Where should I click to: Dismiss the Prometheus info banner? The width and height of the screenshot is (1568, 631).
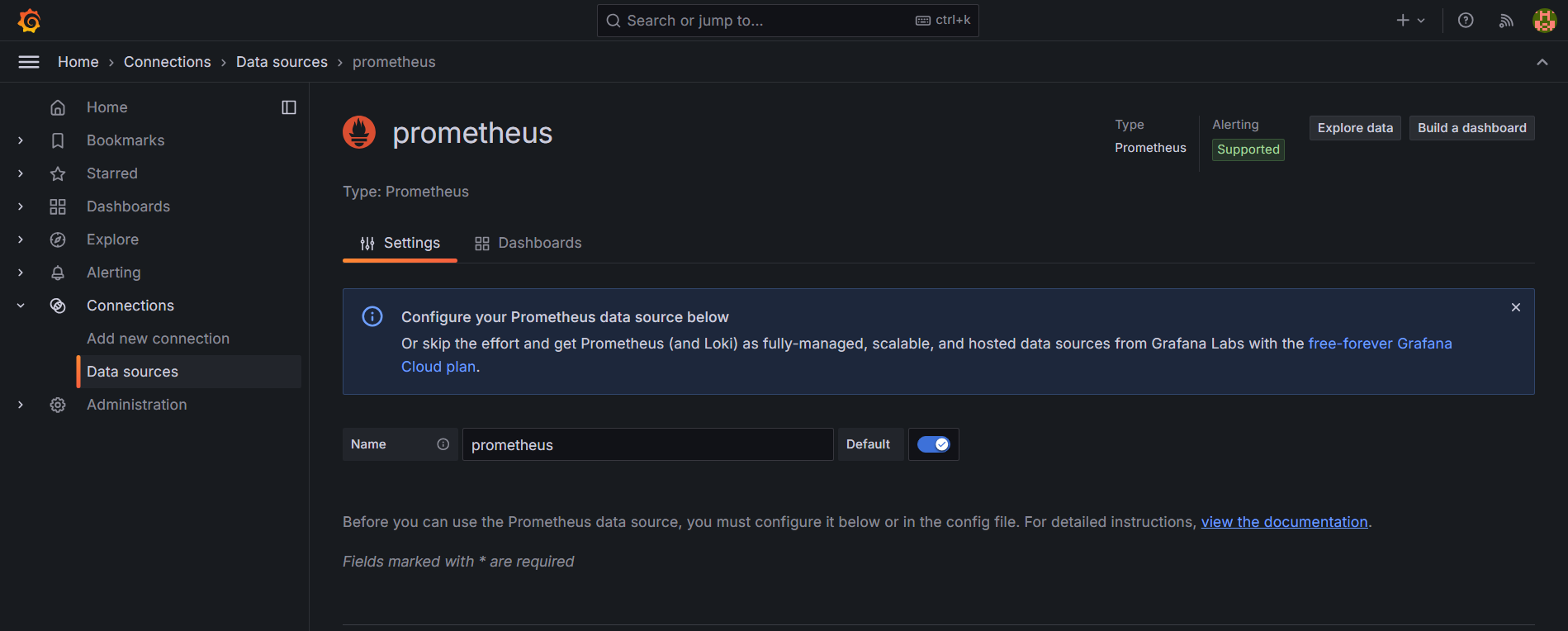click(x=1516, y=307)
